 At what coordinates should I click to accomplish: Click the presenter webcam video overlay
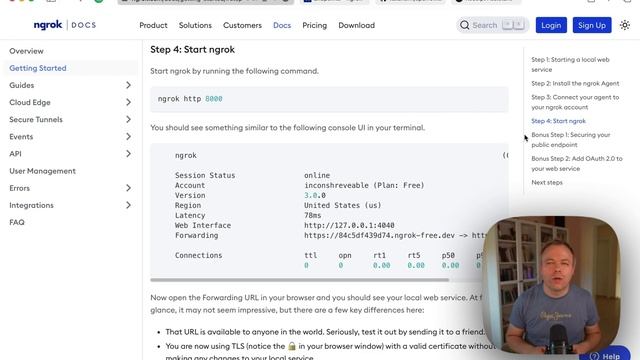(x=551, y=286)
